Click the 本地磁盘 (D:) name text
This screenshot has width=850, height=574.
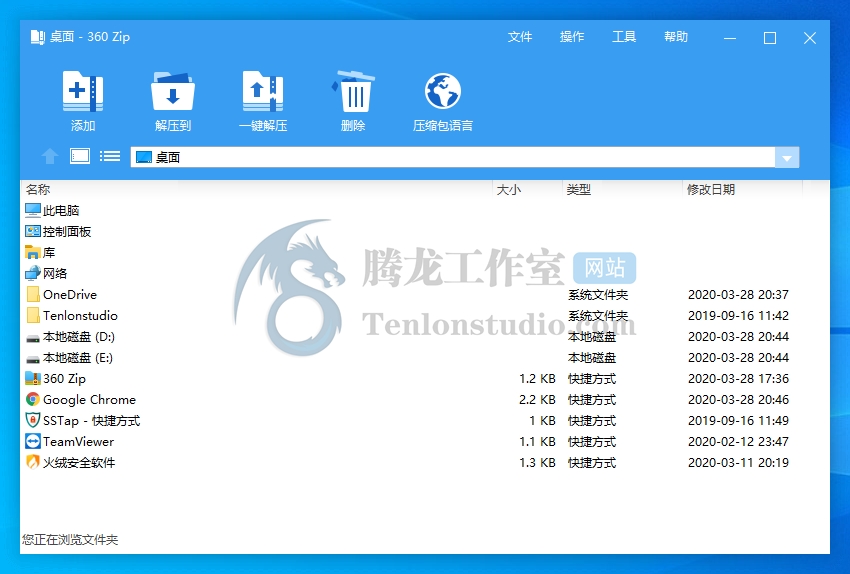tap(79, 337)
